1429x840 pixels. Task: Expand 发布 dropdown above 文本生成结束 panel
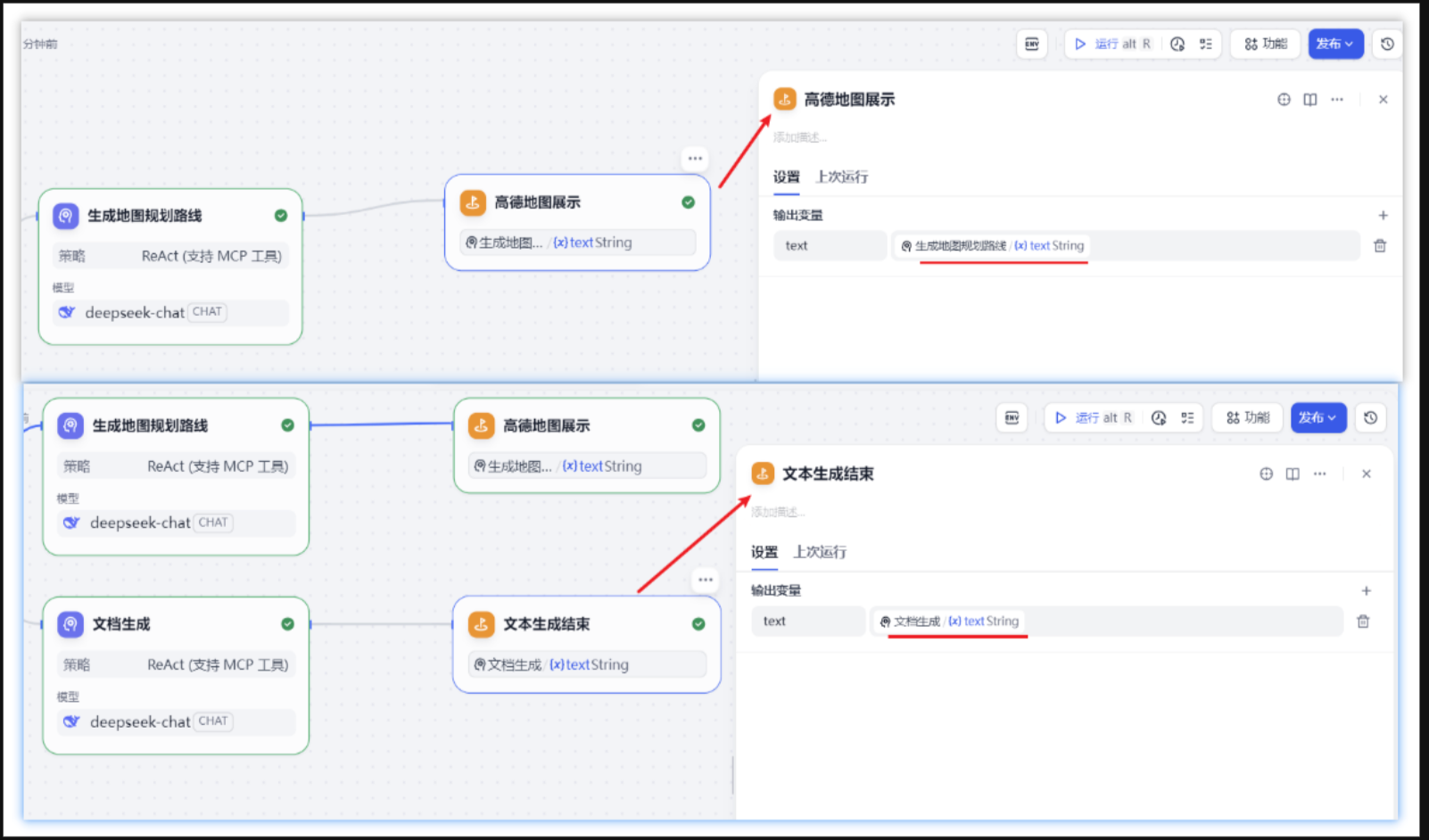click(x=1317, y=417)
